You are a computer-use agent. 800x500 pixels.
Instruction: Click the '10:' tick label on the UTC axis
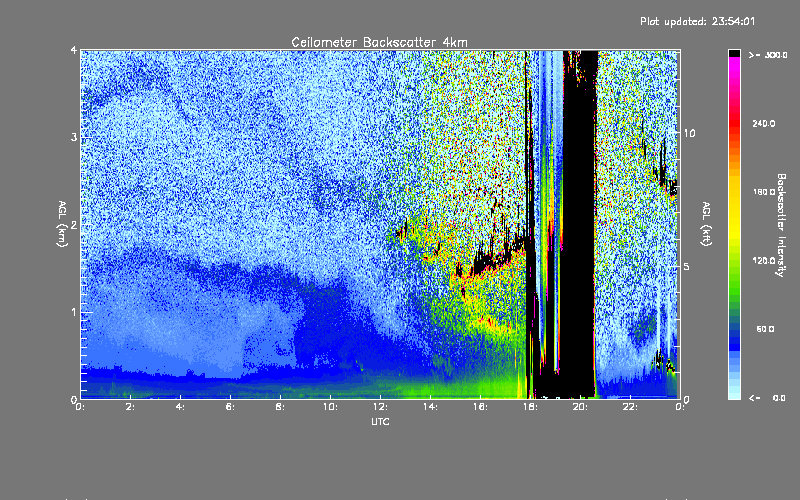point(331,407)
